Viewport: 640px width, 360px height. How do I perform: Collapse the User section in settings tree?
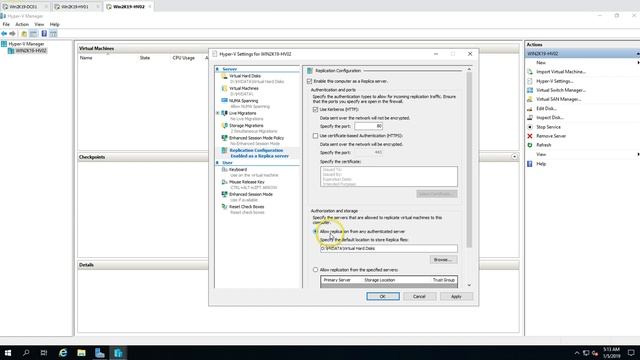(218, 163)
